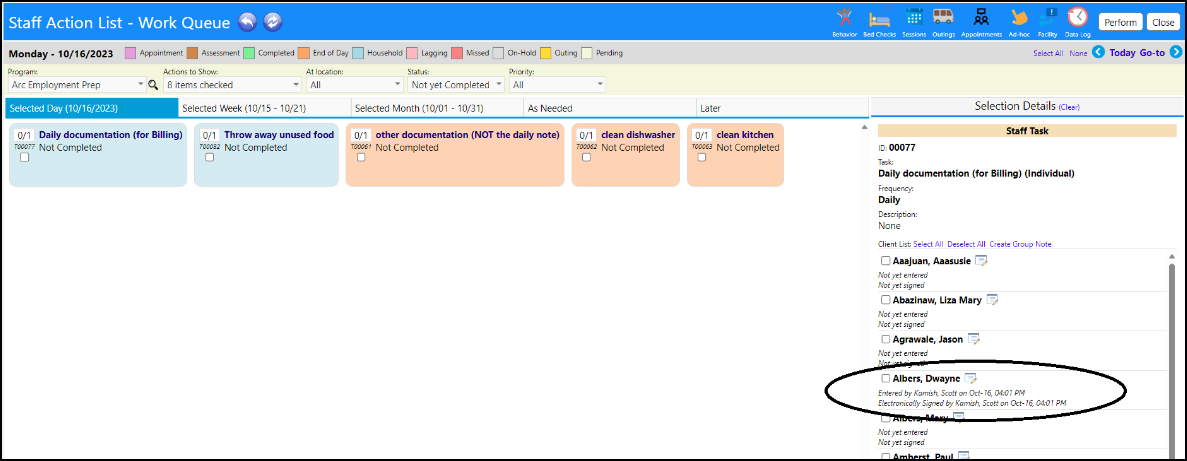The width and height of the screenshot is (1187, 461).
Task: Select Daily documentation (for Billing) card title
Action: click(x=111, y=135)
